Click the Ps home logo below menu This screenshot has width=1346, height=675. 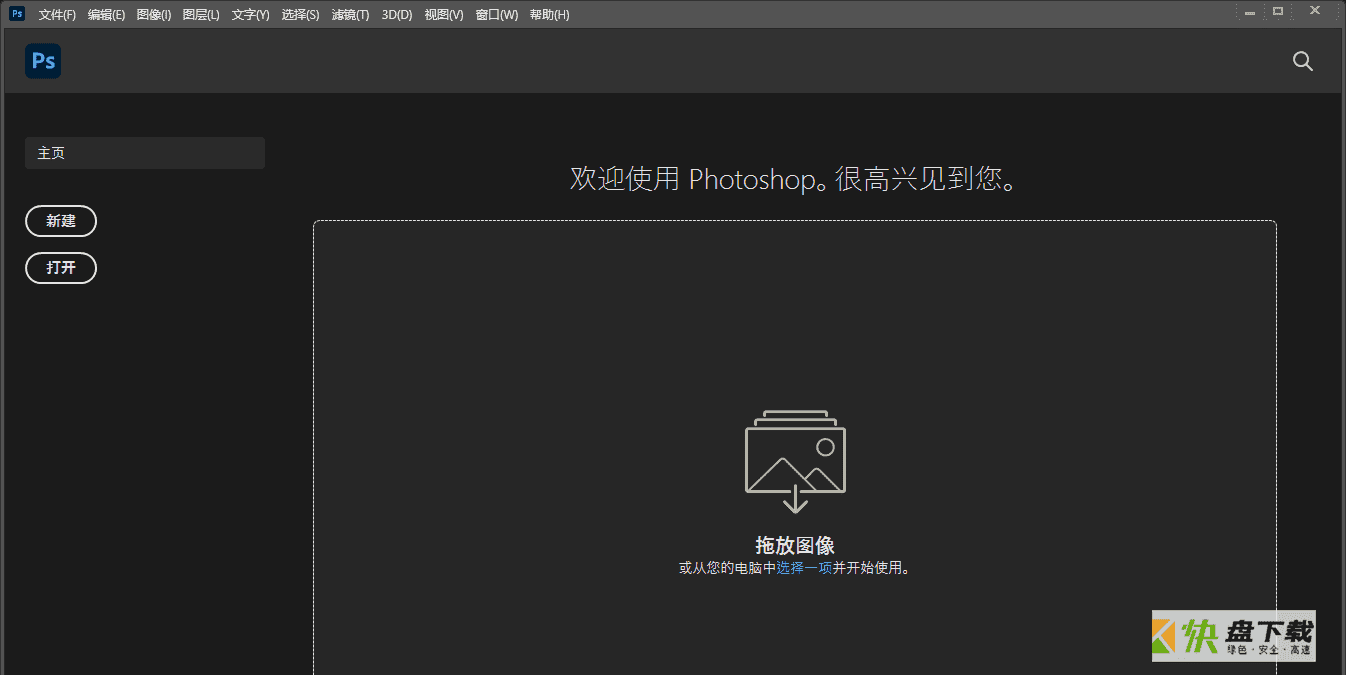coord(43,61)
